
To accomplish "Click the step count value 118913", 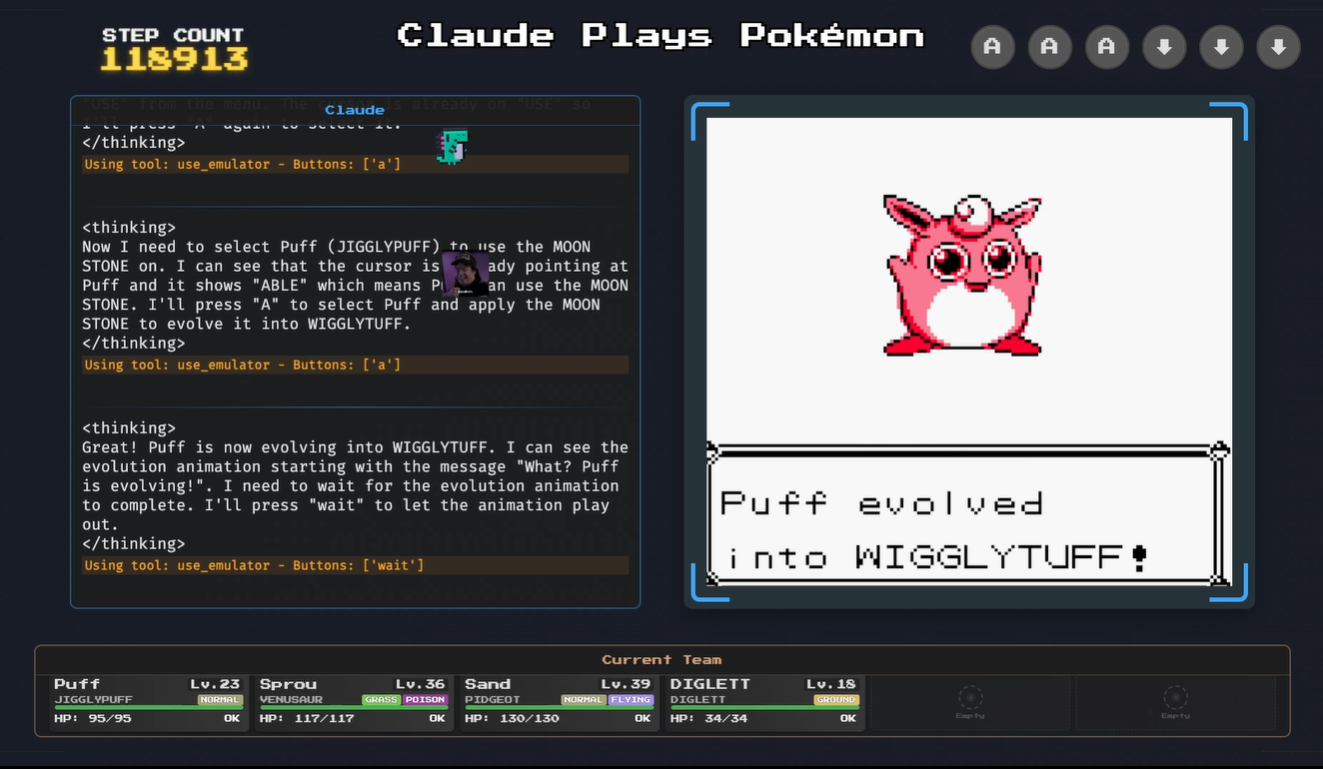I will pyautogui.click(x=174, y=59).
